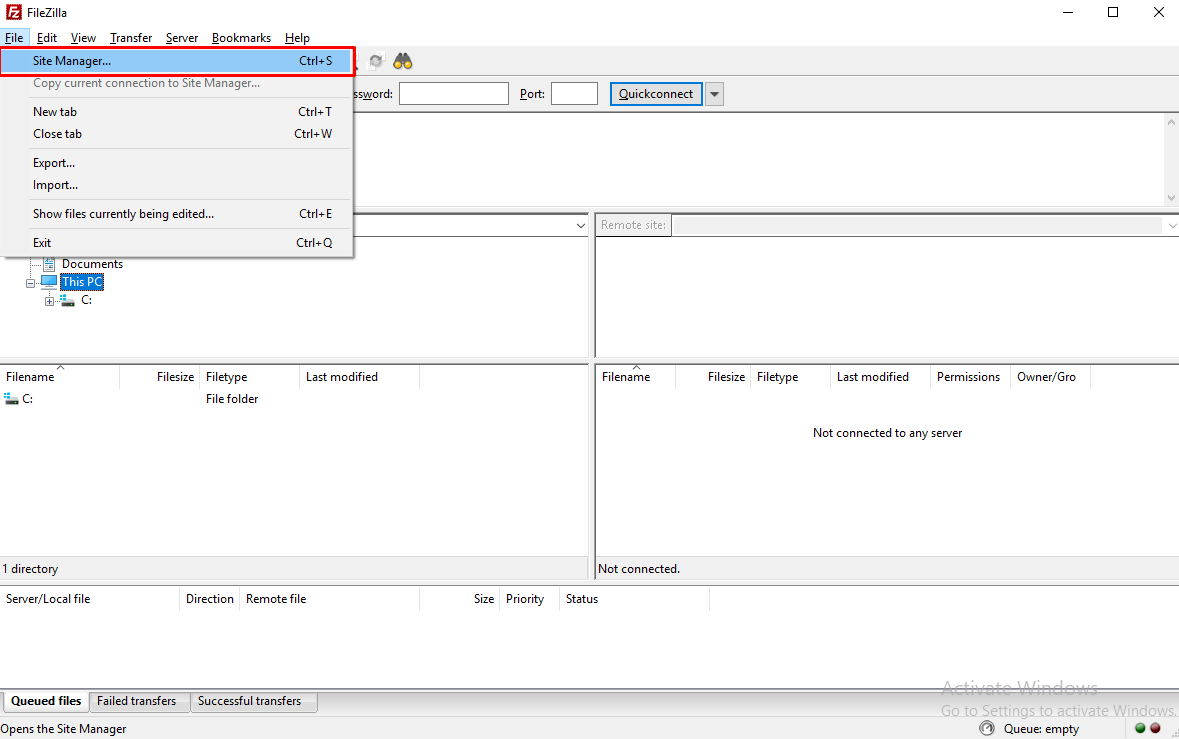Open the Server menu

(x=182, y=38)
